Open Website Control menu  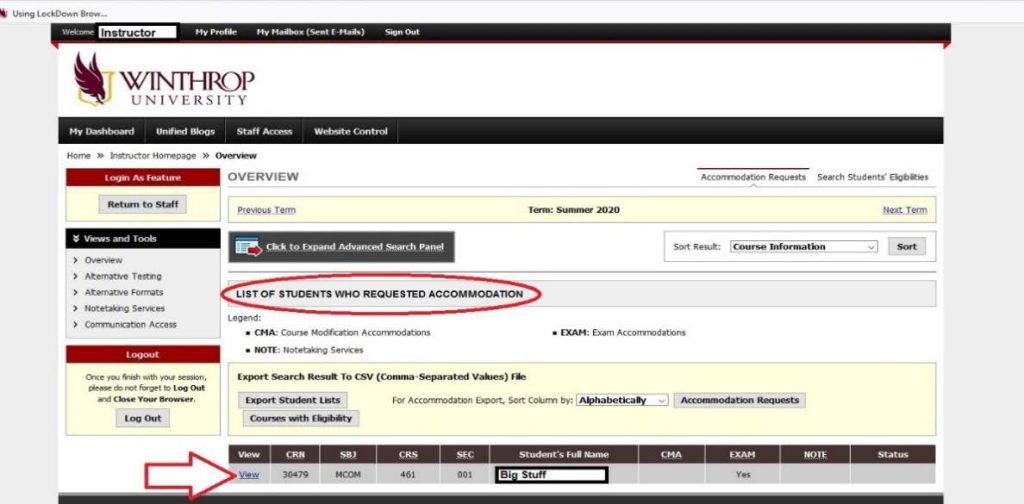[350, 131]
